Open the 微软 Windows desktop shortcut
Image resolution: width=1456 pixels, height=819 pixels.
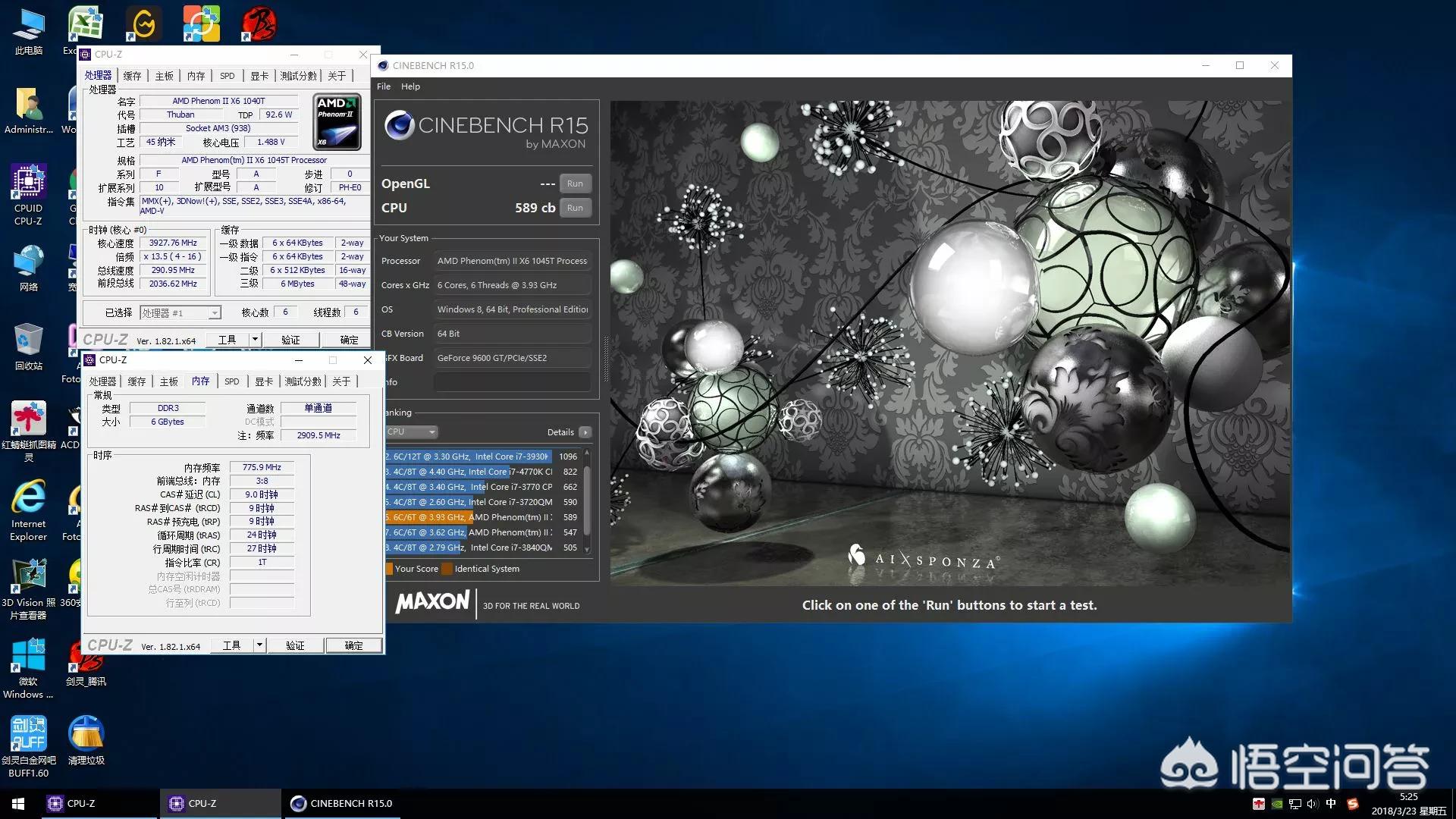29,668
